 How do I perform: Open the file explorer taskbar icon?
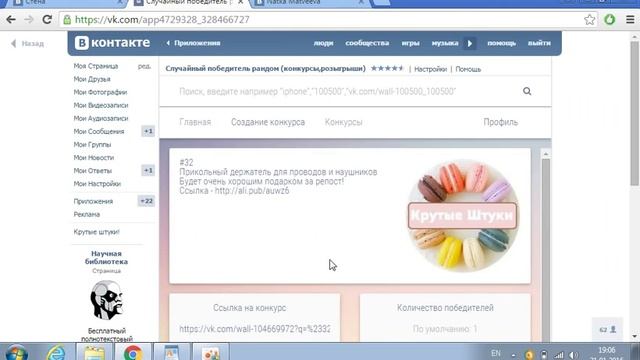pos(94,353)
